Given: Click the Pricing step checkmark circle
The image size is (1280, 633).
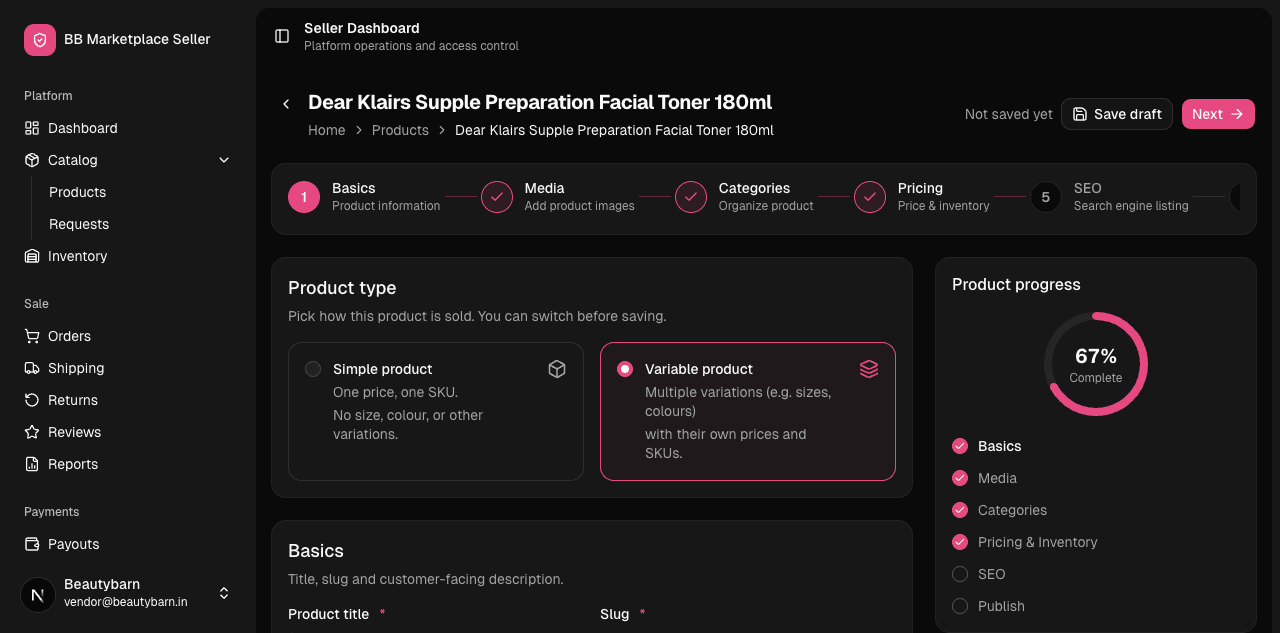Looking at the screenshot, I should click(x=870, y=197).
